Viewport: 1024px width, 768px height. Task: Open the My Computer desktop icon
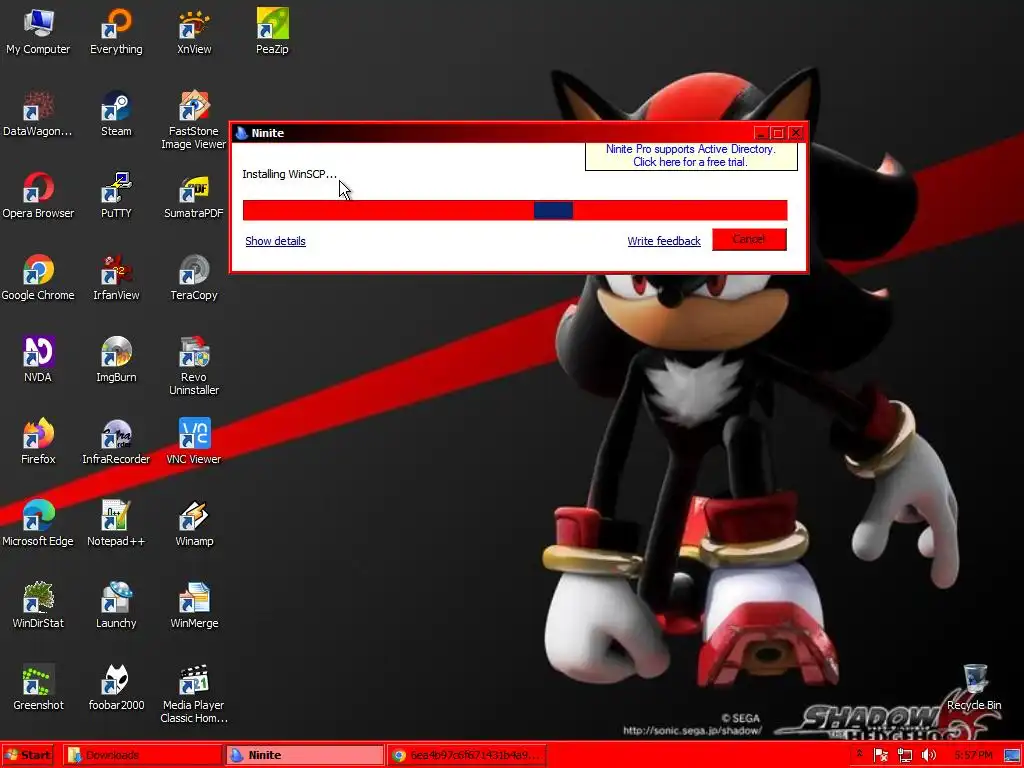(38, 32)
